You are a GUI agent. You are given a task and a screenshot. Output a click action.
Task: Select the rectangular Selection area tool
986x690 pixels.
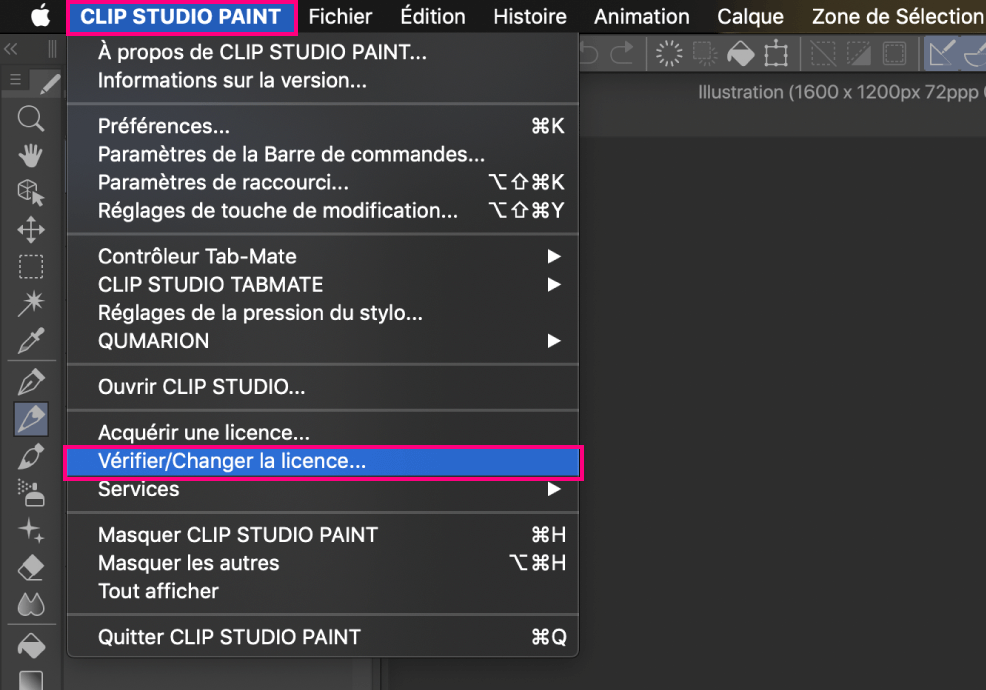[x=31, y=267]
